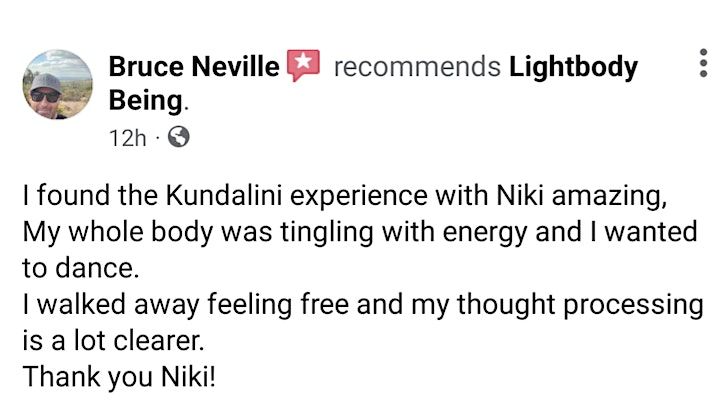Click the name Bruce Neville
This screenshot has width=720, height=414.
coord(194,68)
